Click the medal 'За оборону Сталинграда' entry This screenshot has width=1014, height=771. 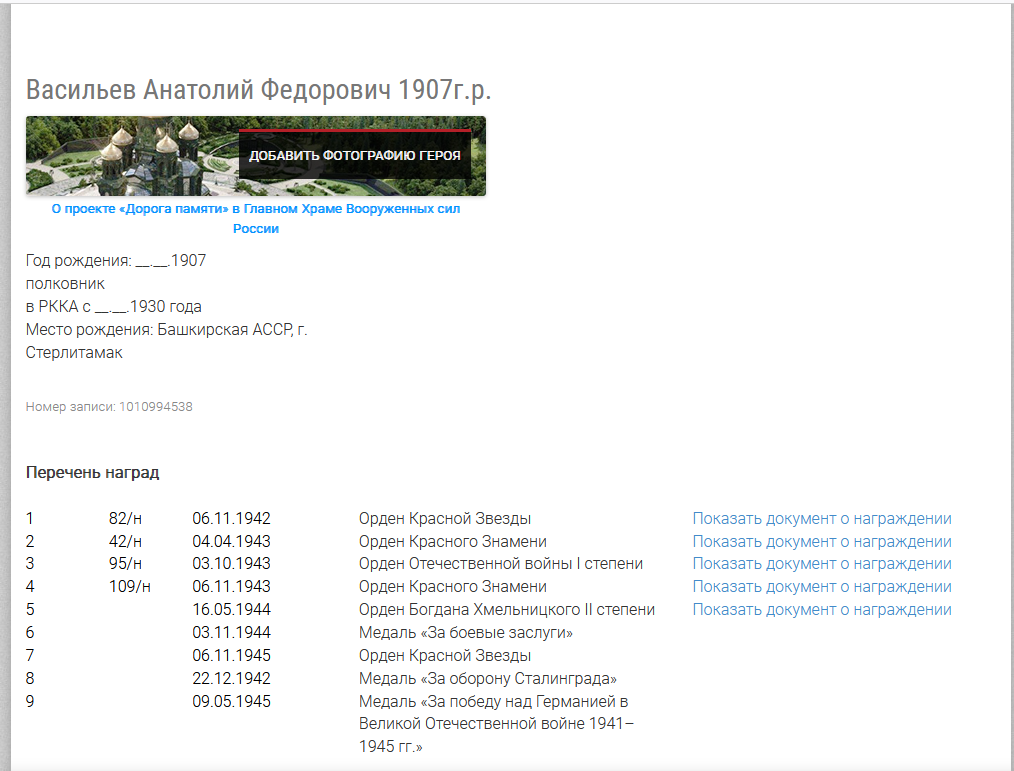(x=487, y=679)
